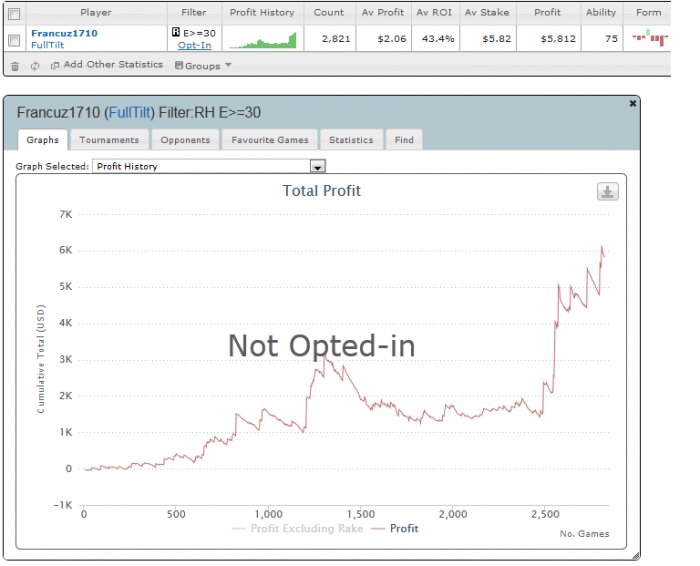Toggle the header select-all checkbox
This screenshot has height=566, width=700.
pos(14,14)
